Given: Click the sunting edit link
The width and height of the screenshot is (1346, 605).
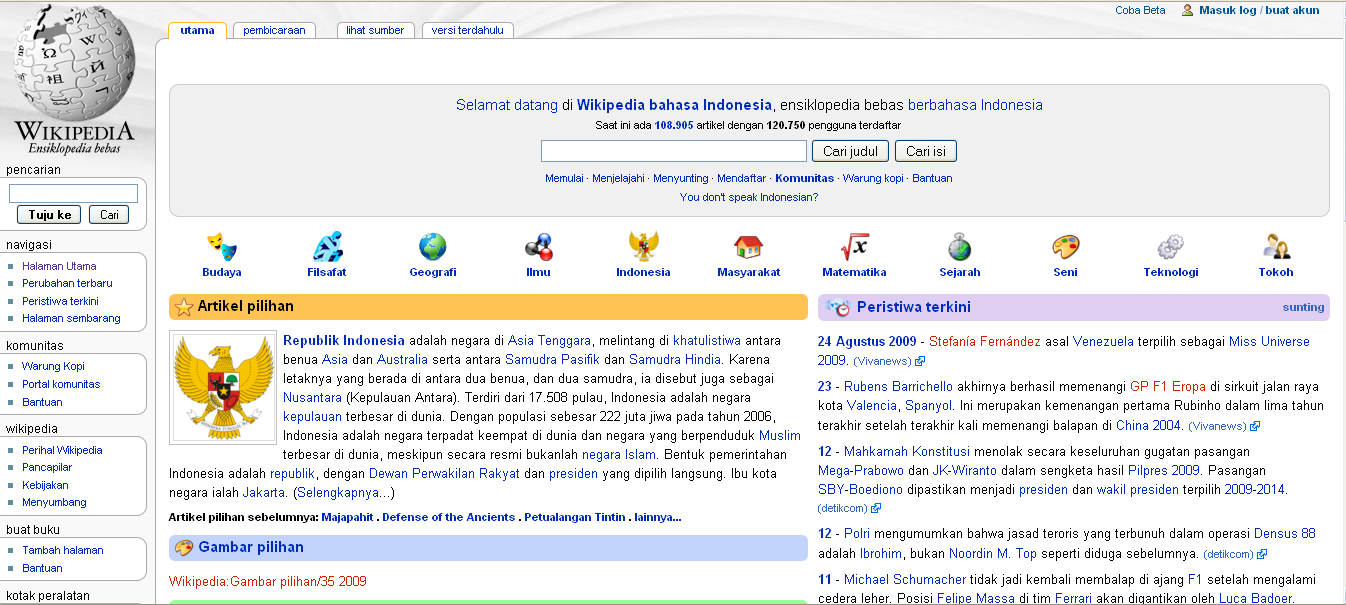Looking at the screenshot, I should pyautogui.click(x=1303, y=307).
